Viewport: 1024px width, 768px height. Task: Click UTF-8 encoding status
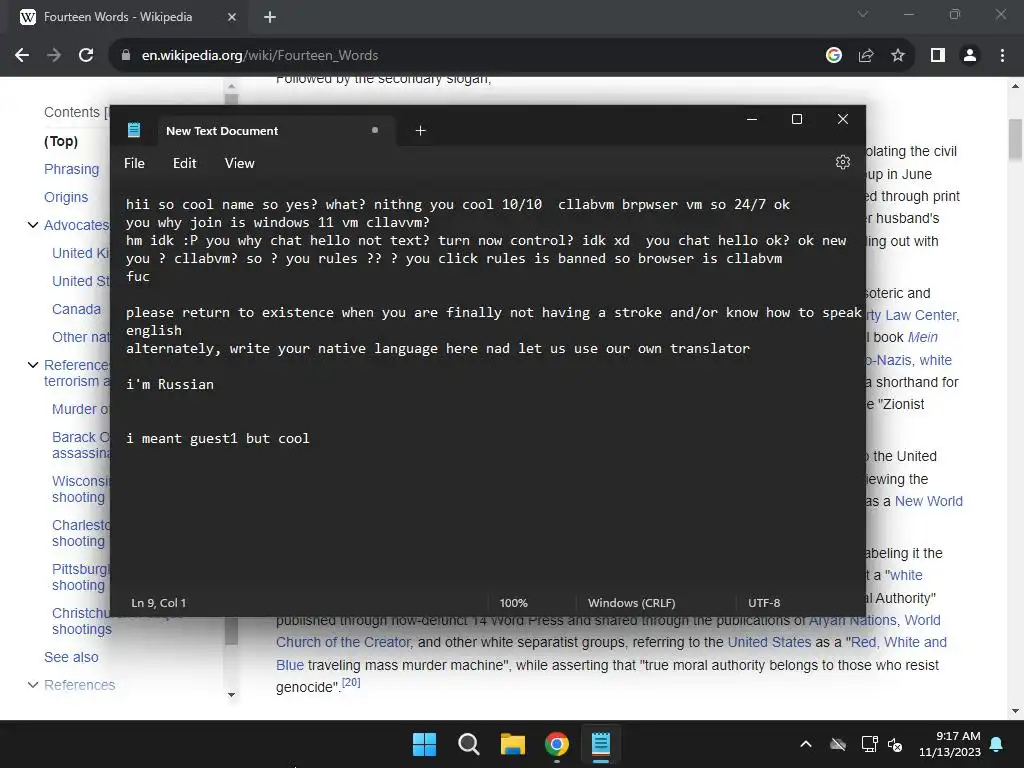[x=764, y=603]
